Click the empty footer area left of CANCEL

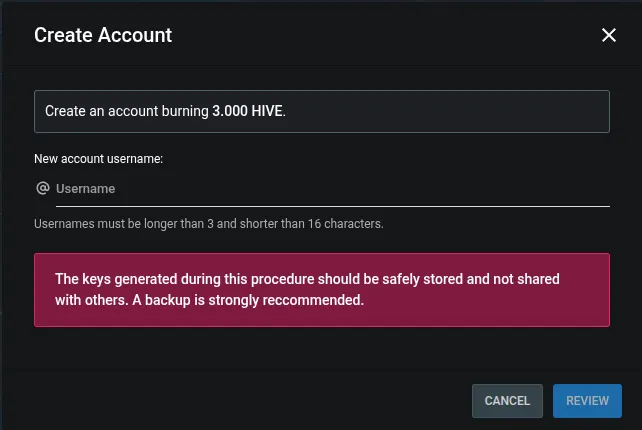coord(237,401)
